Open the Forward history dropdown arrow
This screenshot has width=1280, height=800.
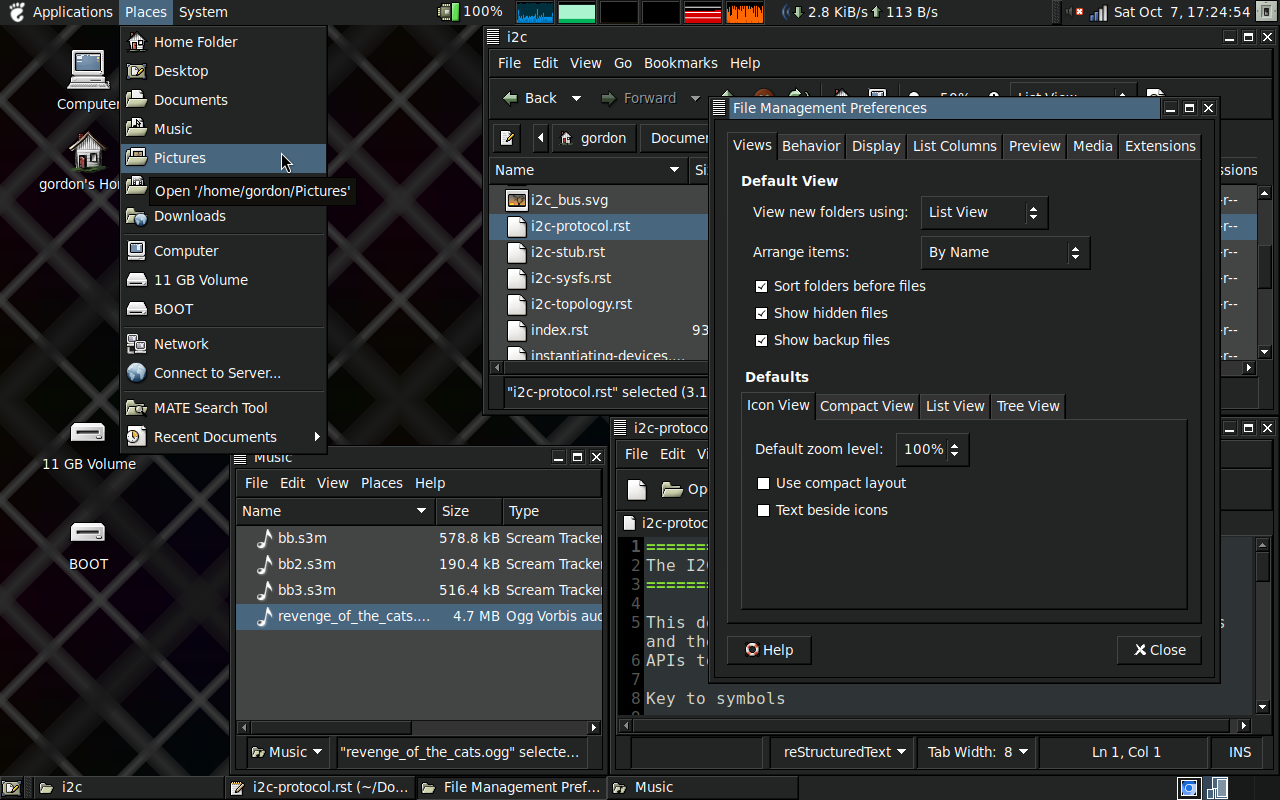pyautogui.click(x=696, y=98)
